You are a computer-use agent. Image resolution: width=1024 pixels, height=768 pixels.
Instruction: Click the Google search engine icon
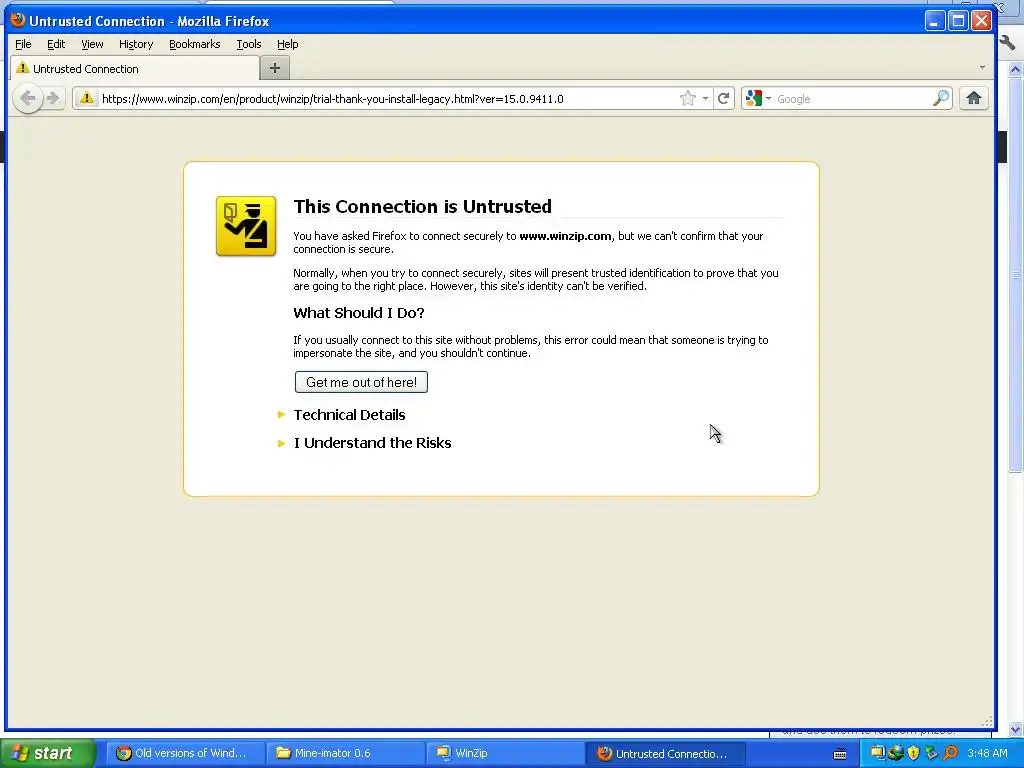click(754, 99)
